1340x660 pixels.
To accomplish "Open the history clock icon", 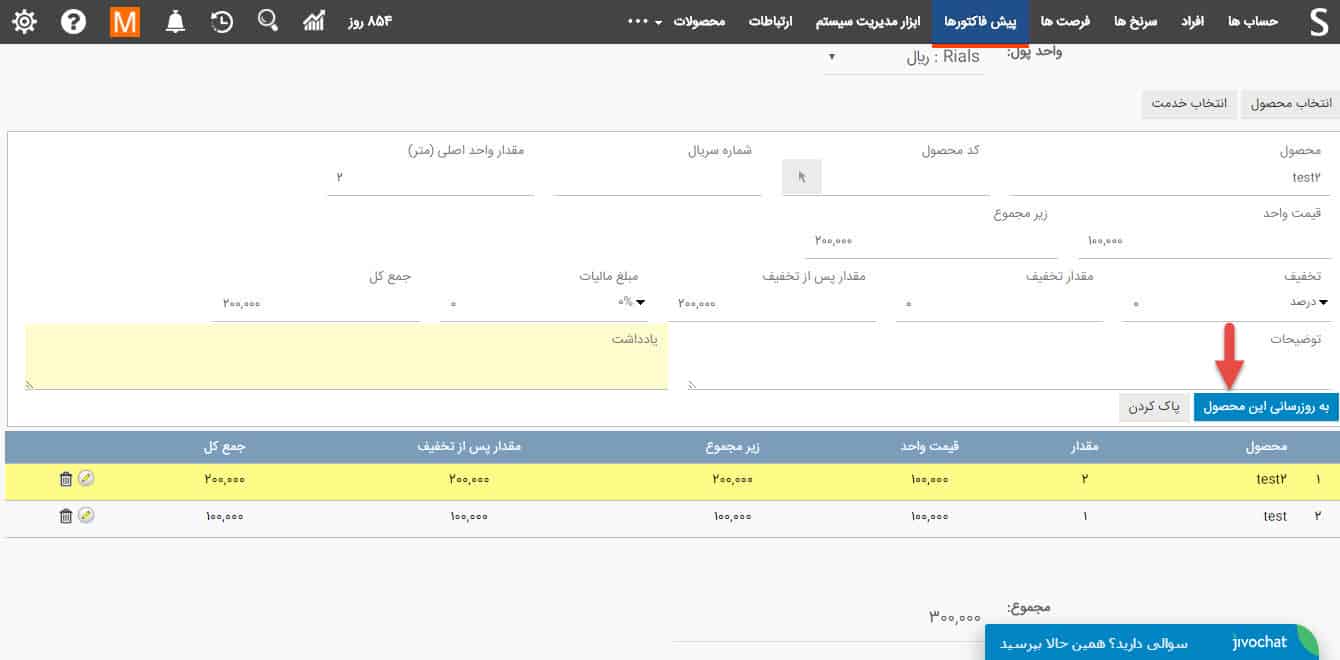I will click(222, 21).
